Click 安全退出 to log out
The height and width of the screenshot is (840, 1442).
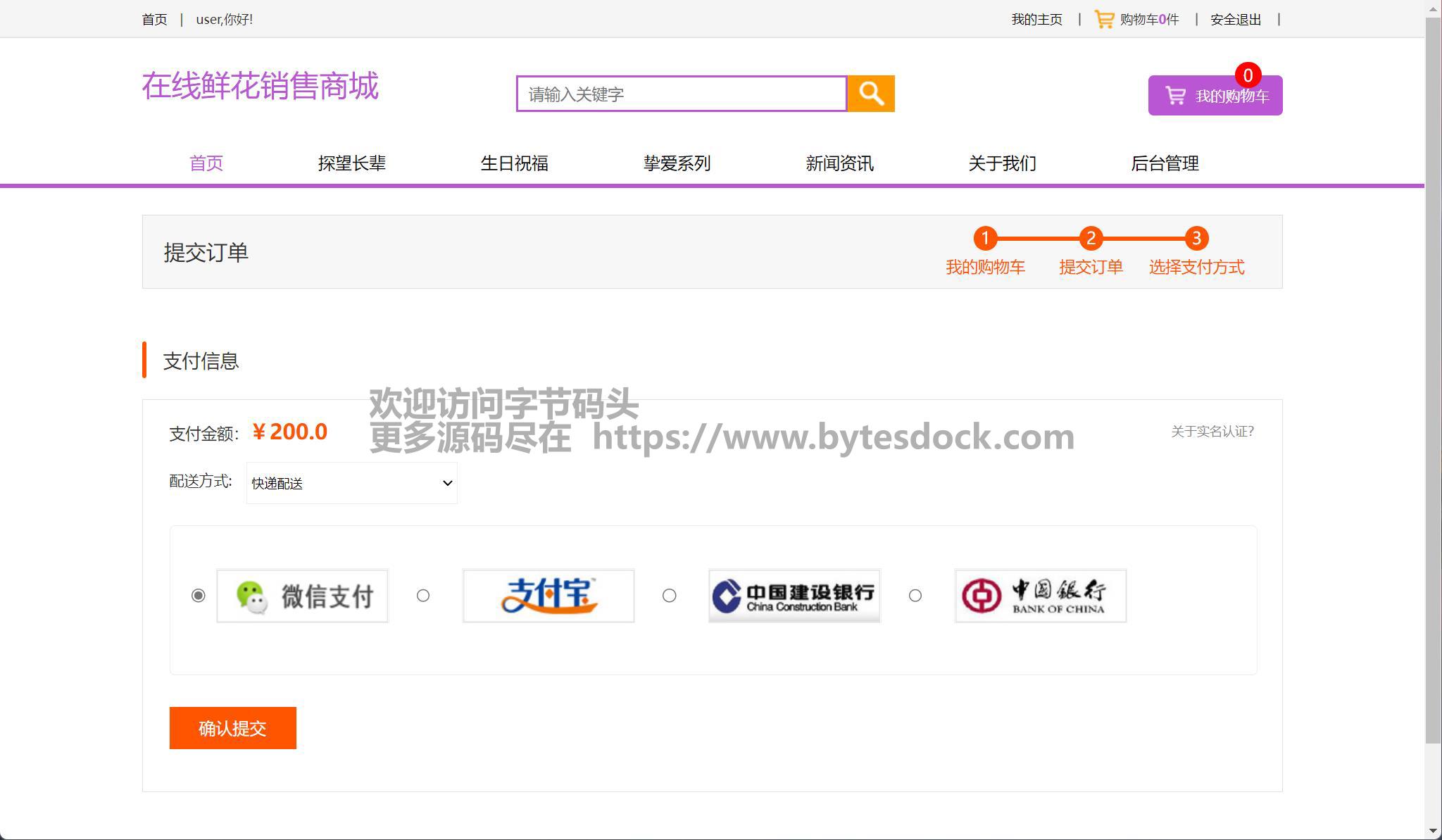click(x=1236, y=20)
